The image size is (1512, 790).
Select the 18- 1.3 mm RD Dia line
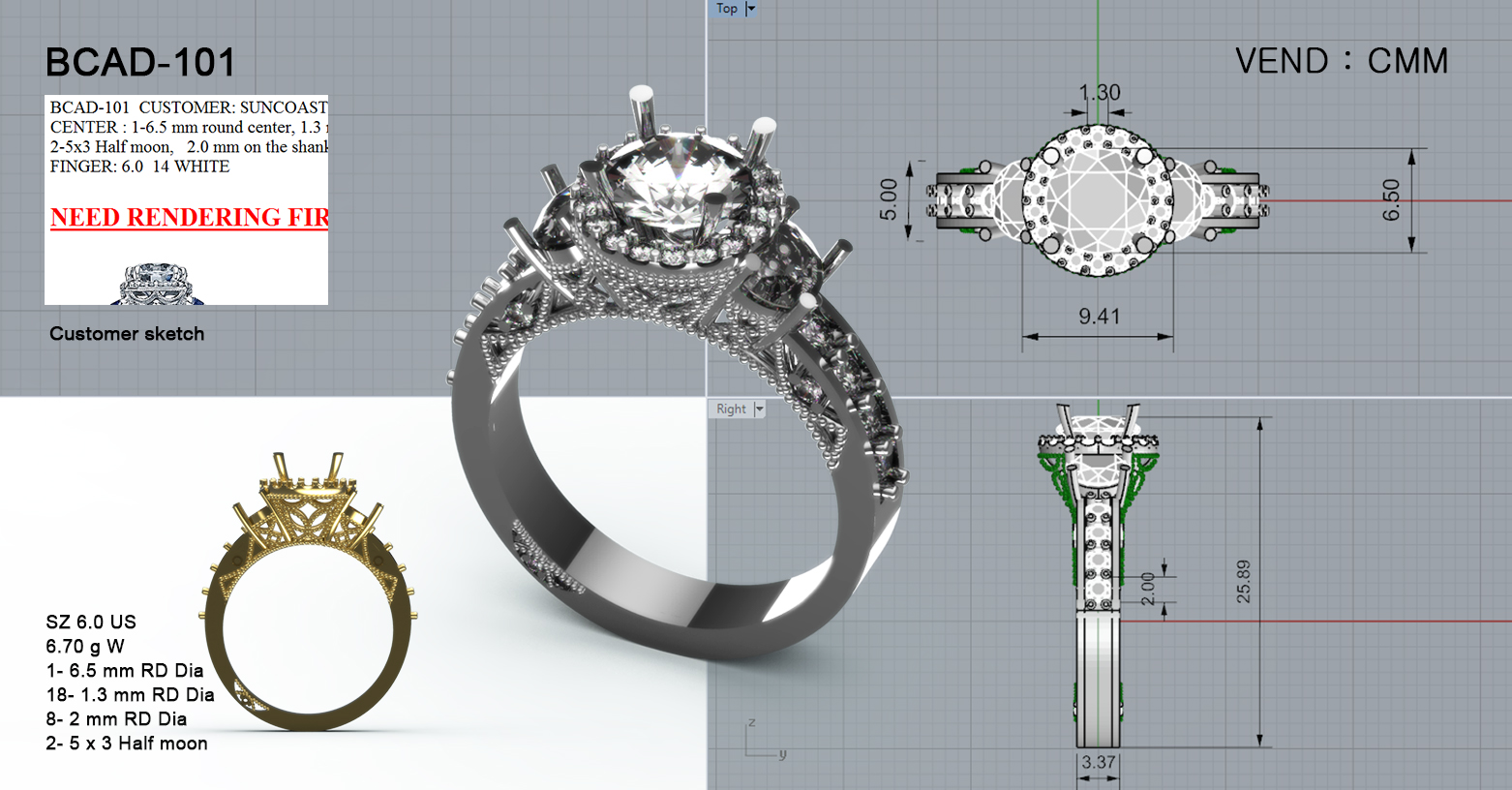pyautogui.click(x=130, y=695)
